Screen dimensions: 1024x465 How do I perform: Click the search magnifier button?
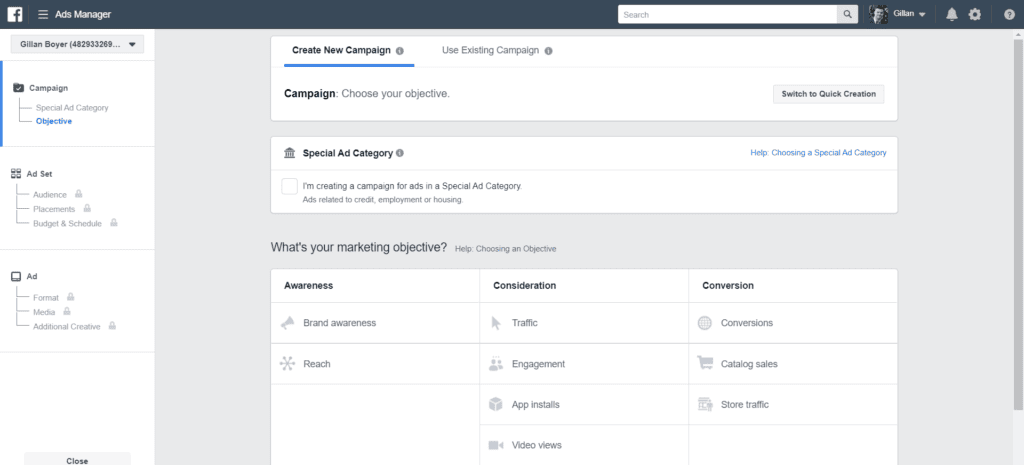coord(847,14)
